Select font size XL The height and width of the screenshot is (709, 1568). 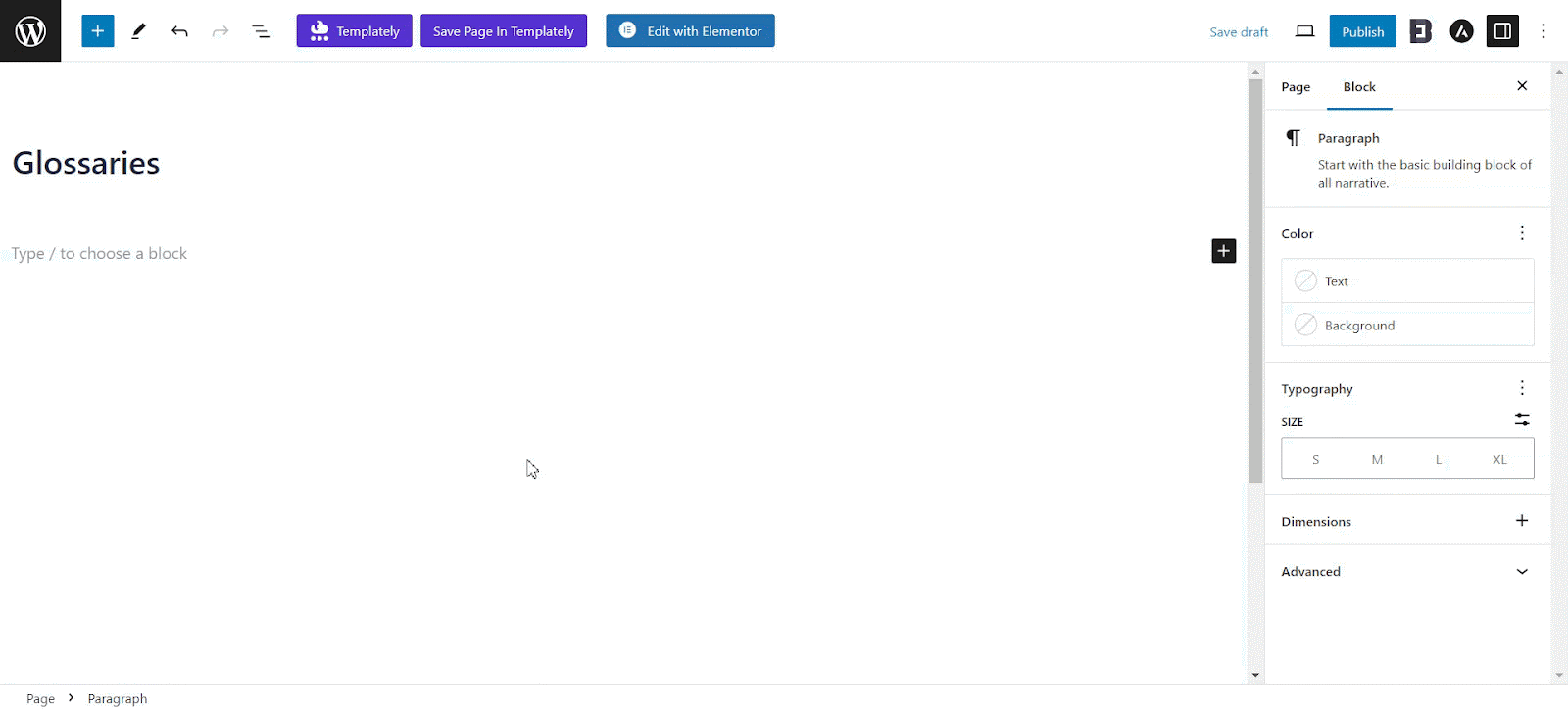click(1499, 459)
